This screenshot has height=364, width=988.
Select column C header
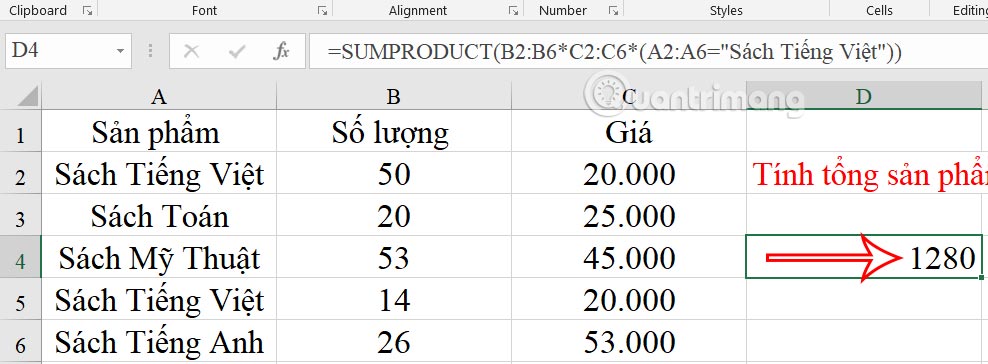(x=629, y=96)
